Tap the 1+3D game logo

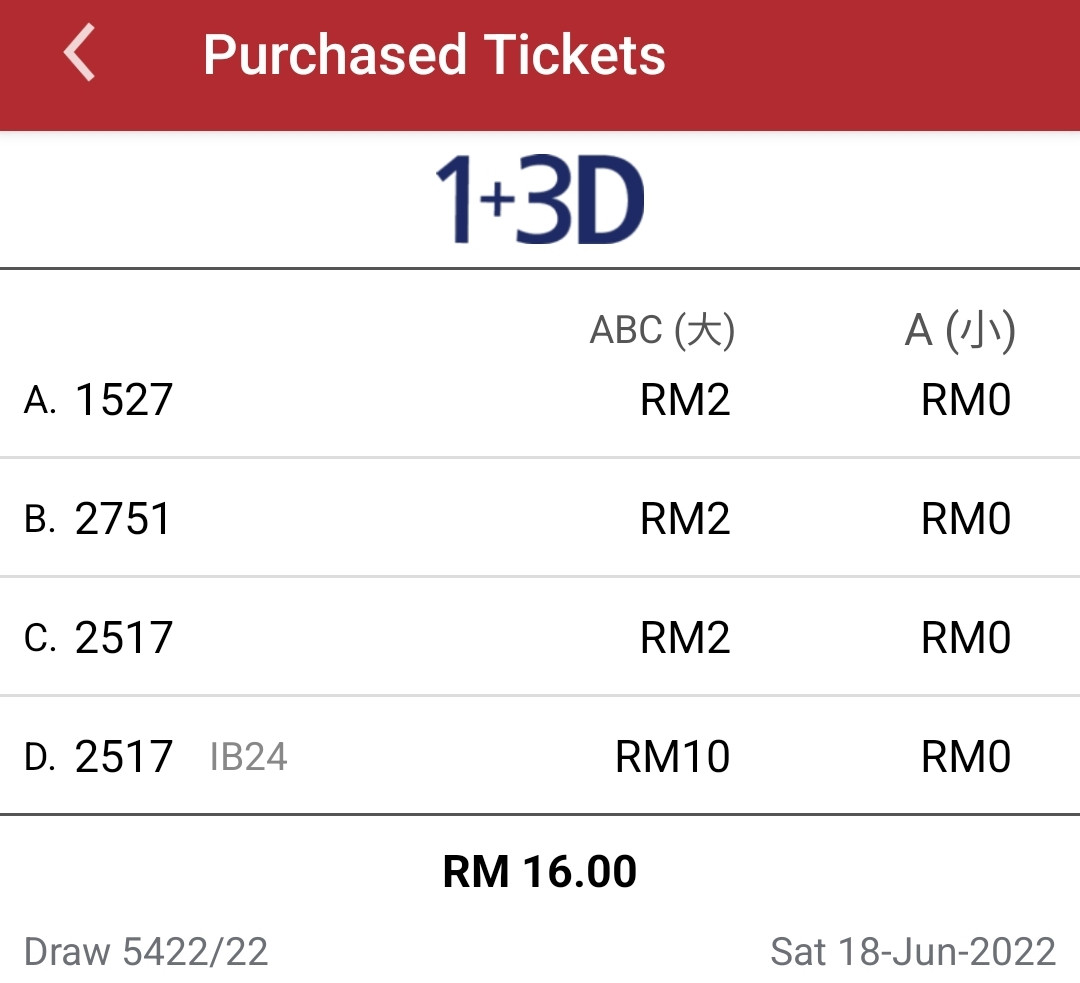[x=540, y=199]
